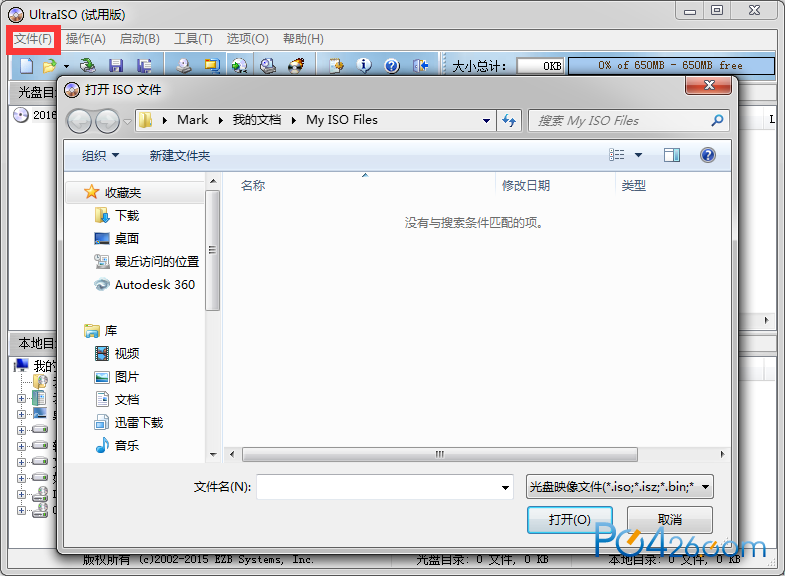Select Autodesk 360 in the navigation pane

tap(155, 285)
